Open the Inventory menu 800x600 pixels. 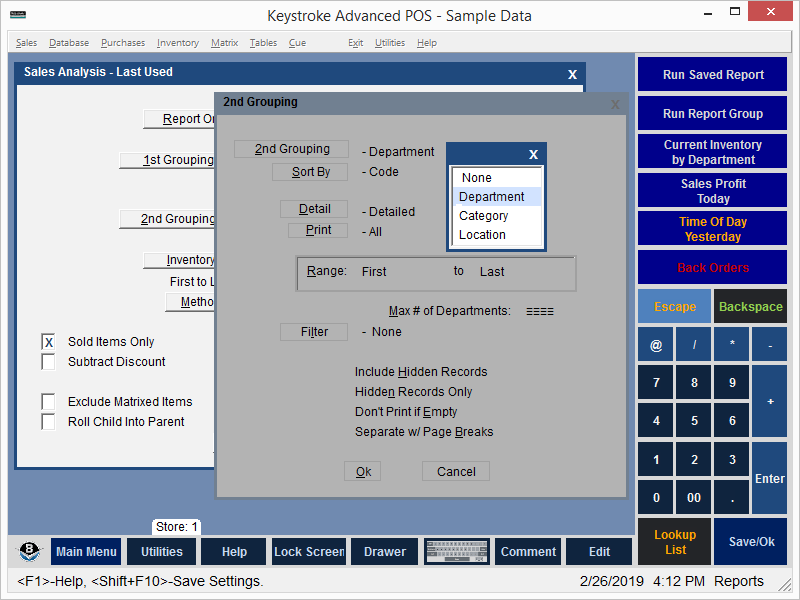(x=177, y=43)
